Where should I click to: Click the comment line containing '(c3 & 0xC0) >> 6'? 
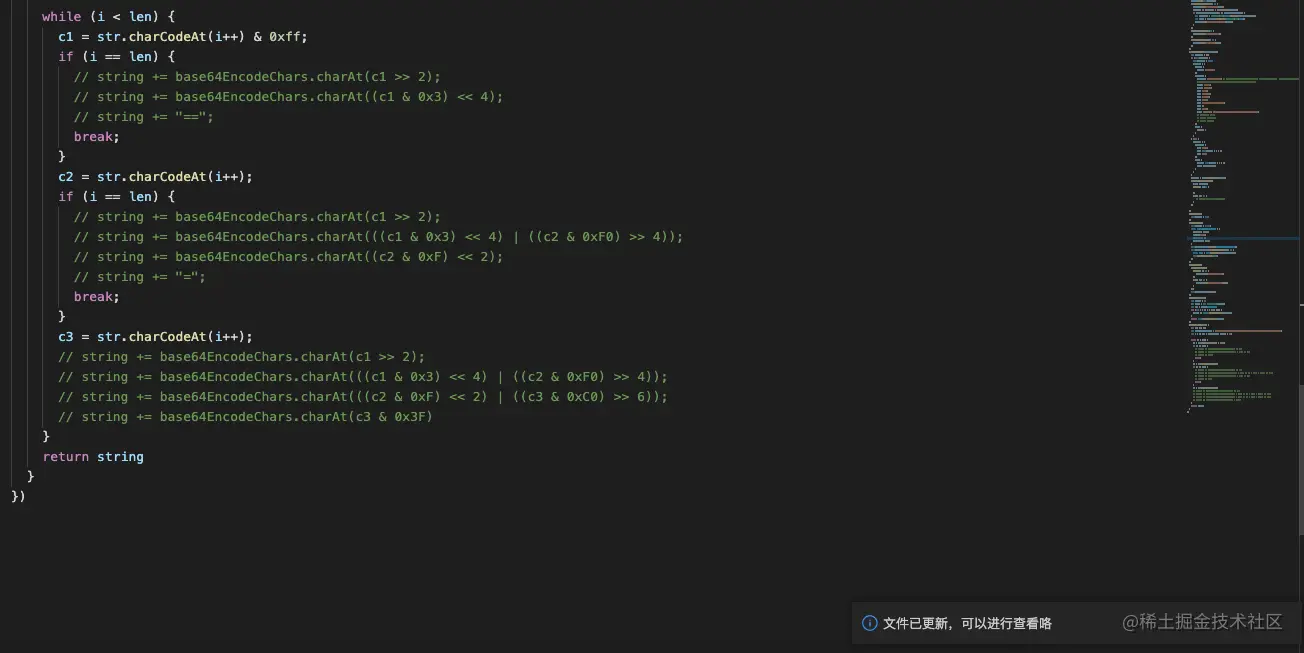pos(363,397)
